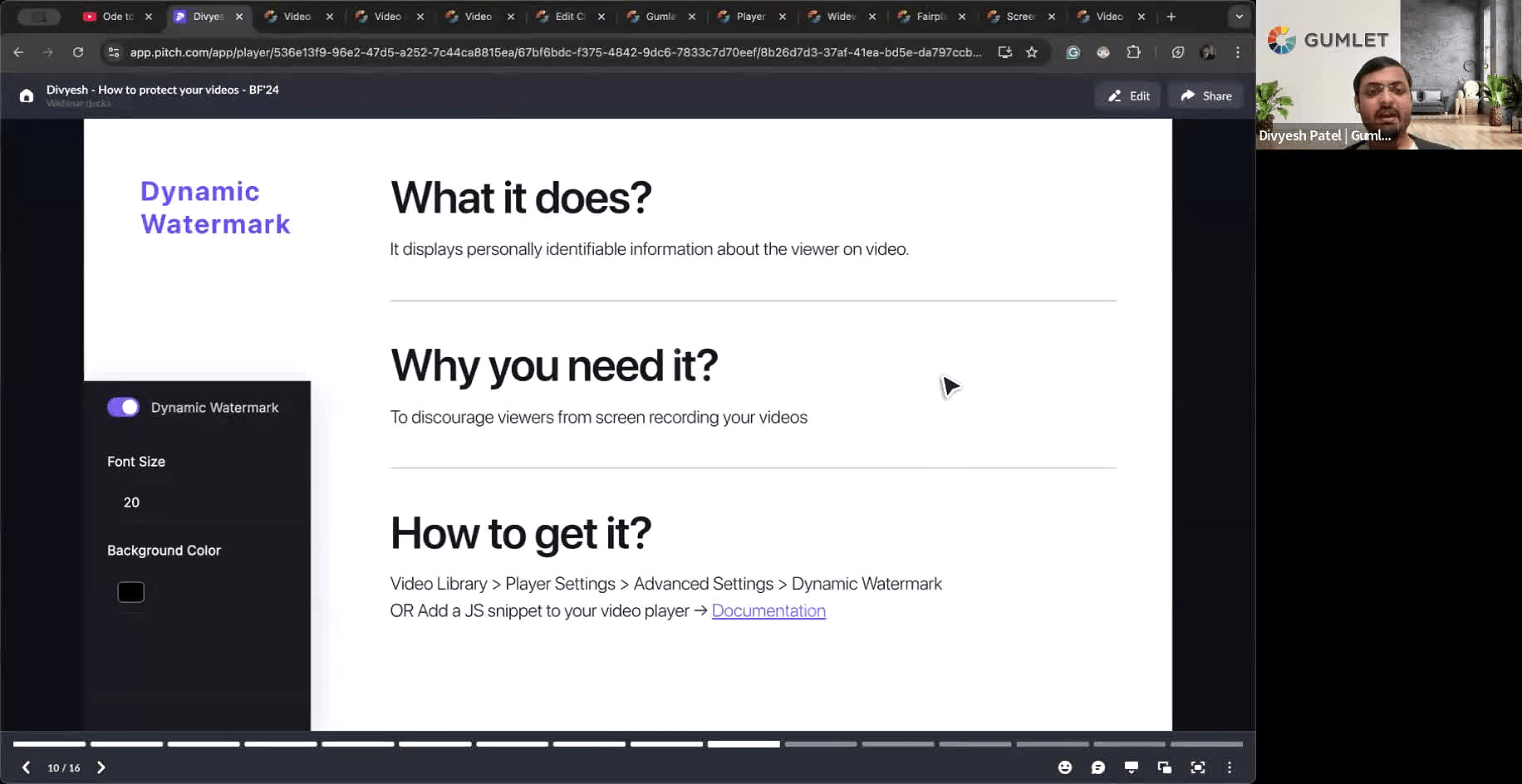Open the Chrome three-dot menu
1522x784 pixels.
1238,52
